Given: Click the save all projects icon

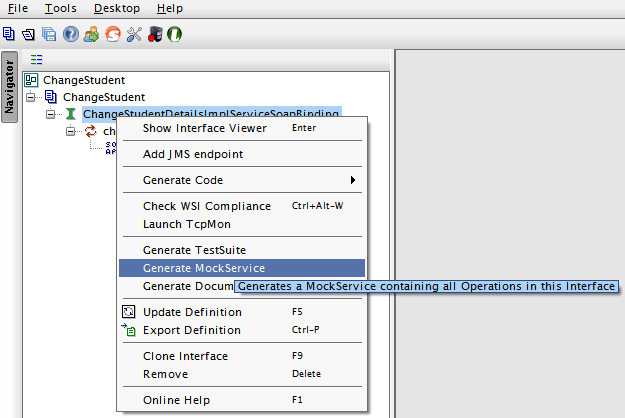Looking at the screenshot, I should (x=49, y=33).
